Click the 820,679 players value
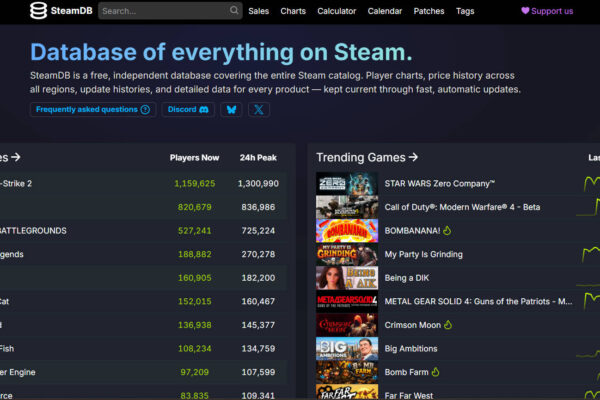This screenshot has height=400, width=600. 195,207
